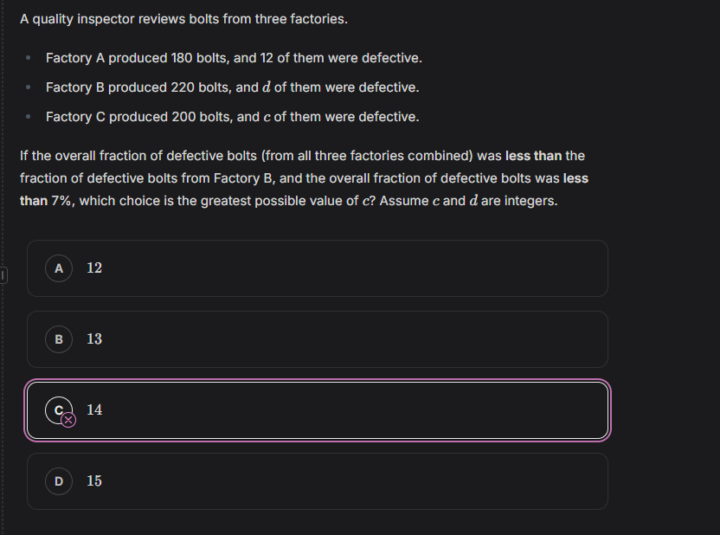Choose answer option B with value 13

pyautogui.click(x=318, y=339)
